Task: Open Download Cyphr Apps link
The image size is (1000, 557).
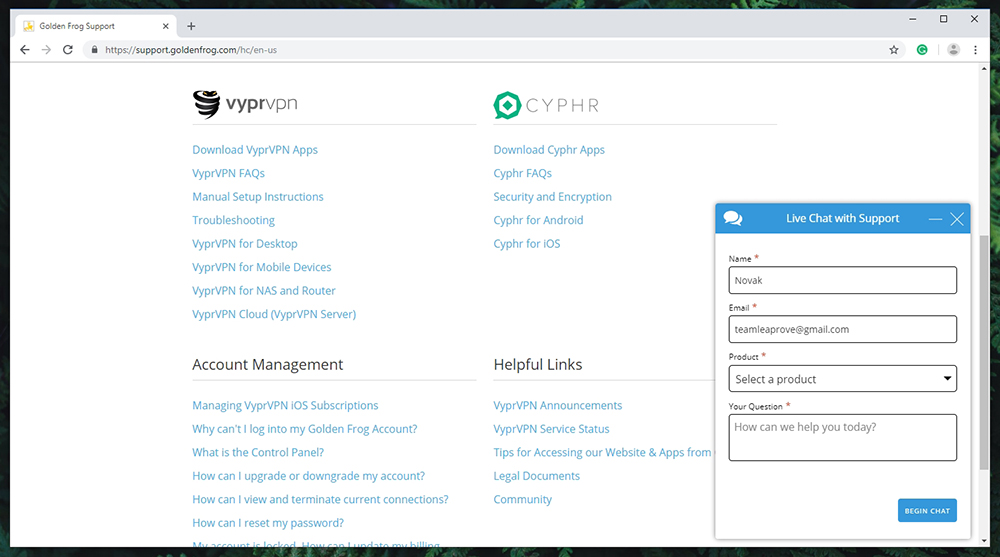Action: coord(549,150)
